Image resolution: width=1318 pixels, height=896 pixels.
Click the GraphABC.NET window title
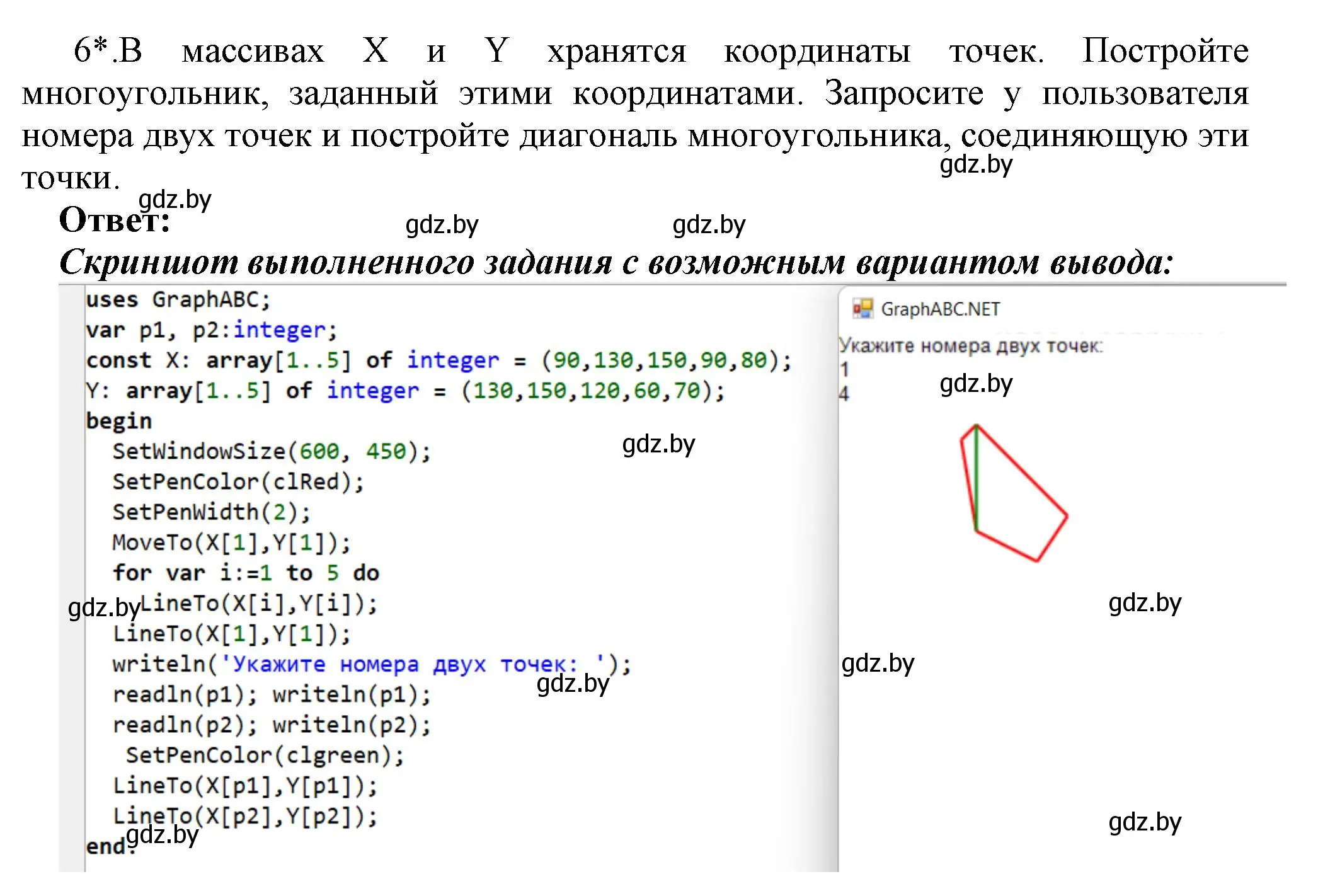[x=940, y=309]
